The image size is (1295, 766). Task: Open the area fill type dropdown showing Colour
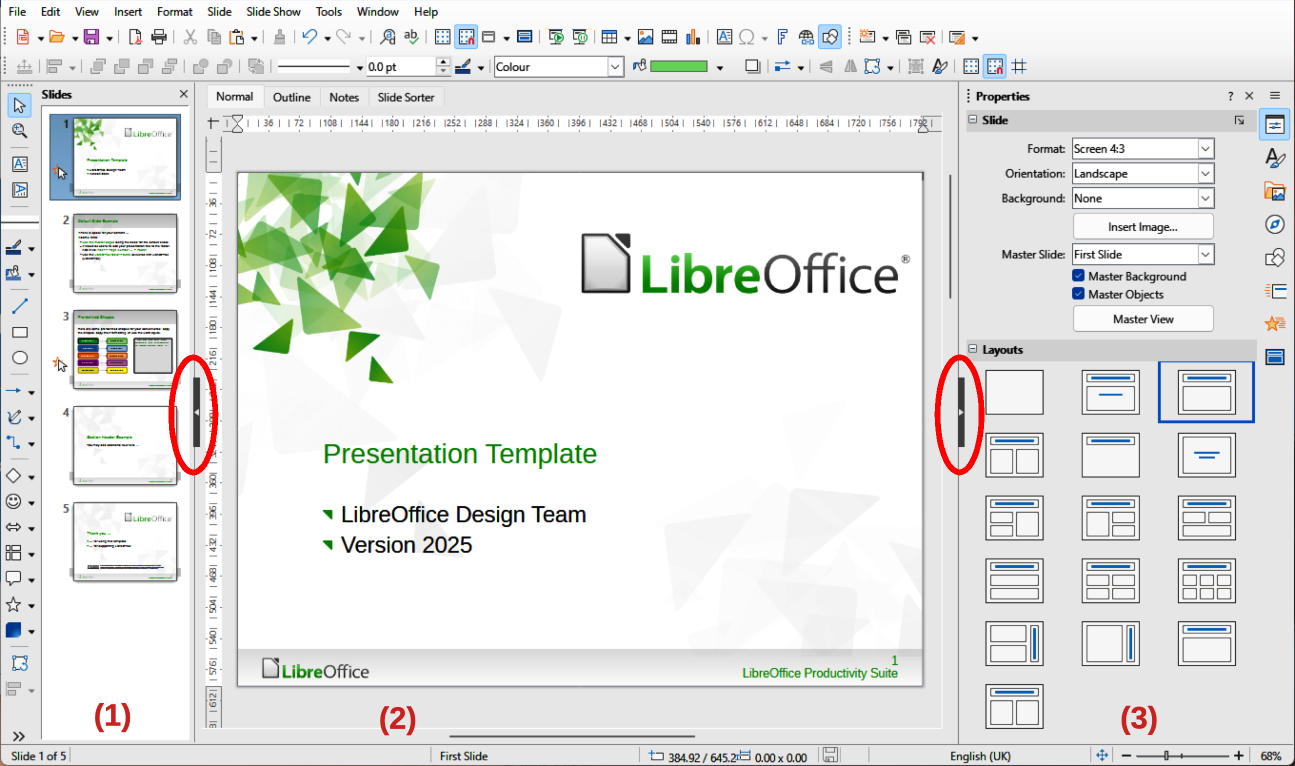click(559, 67)
